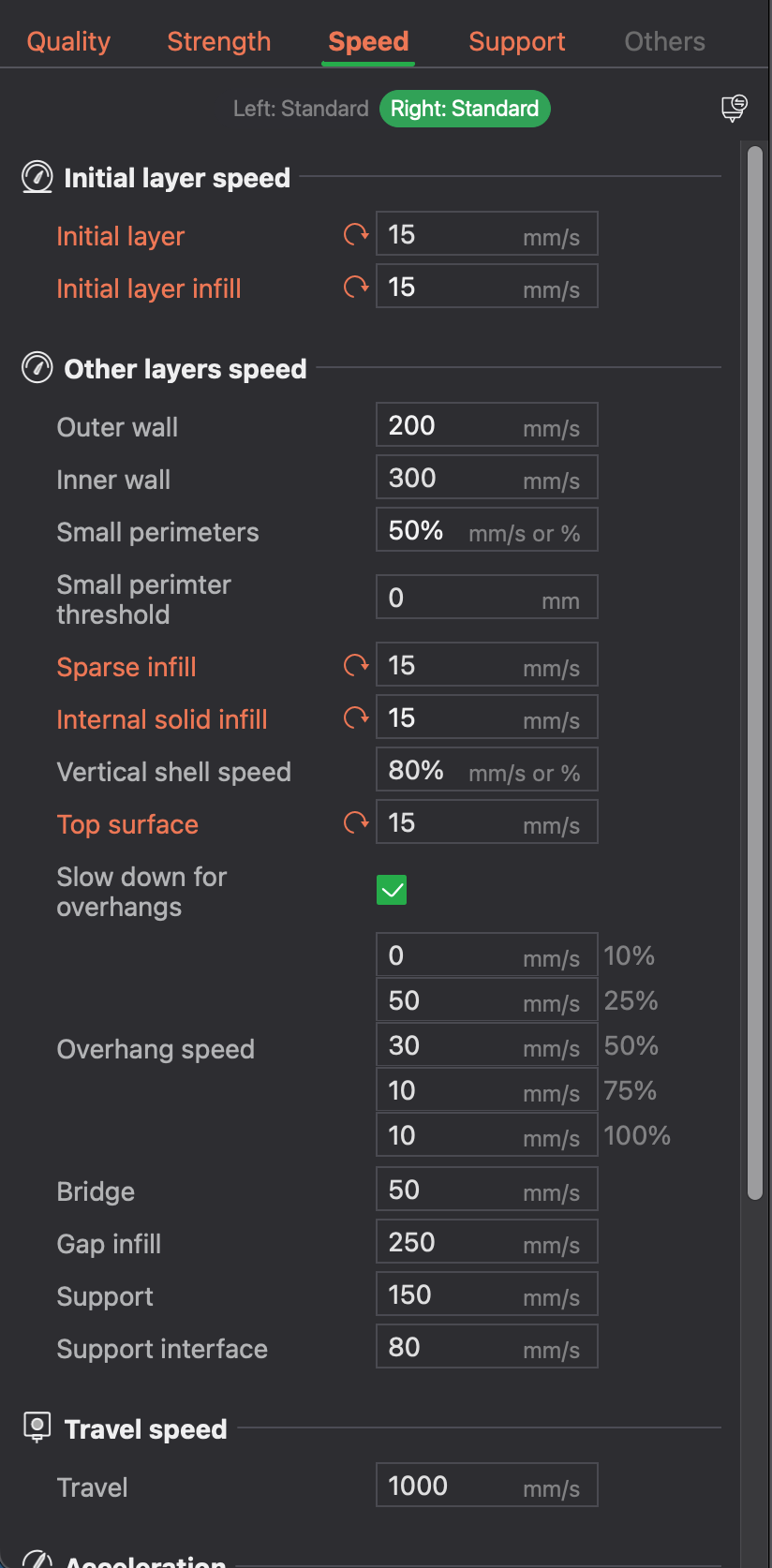Open the Quality tab
The height and width of the screenshot is (1568, 772).
point(68,41)
